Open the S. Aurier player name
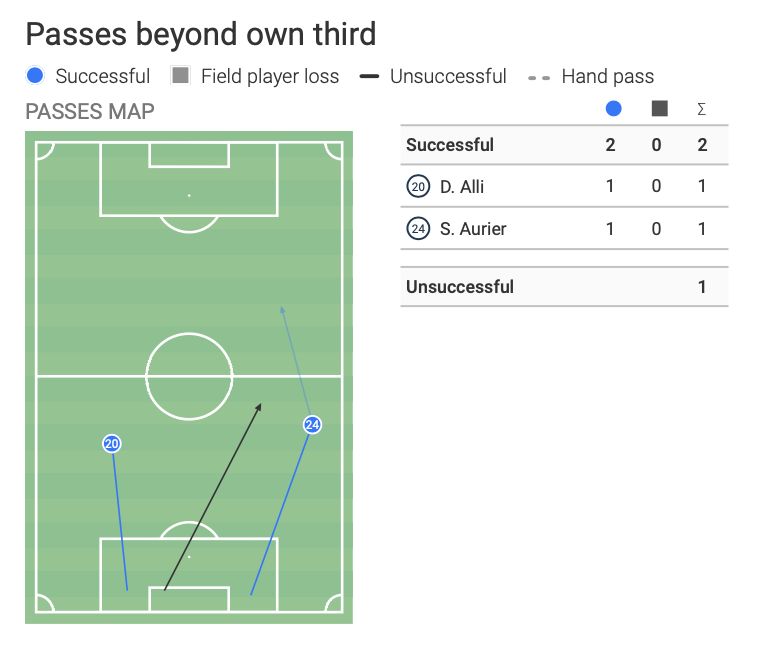 click(473, 229)
